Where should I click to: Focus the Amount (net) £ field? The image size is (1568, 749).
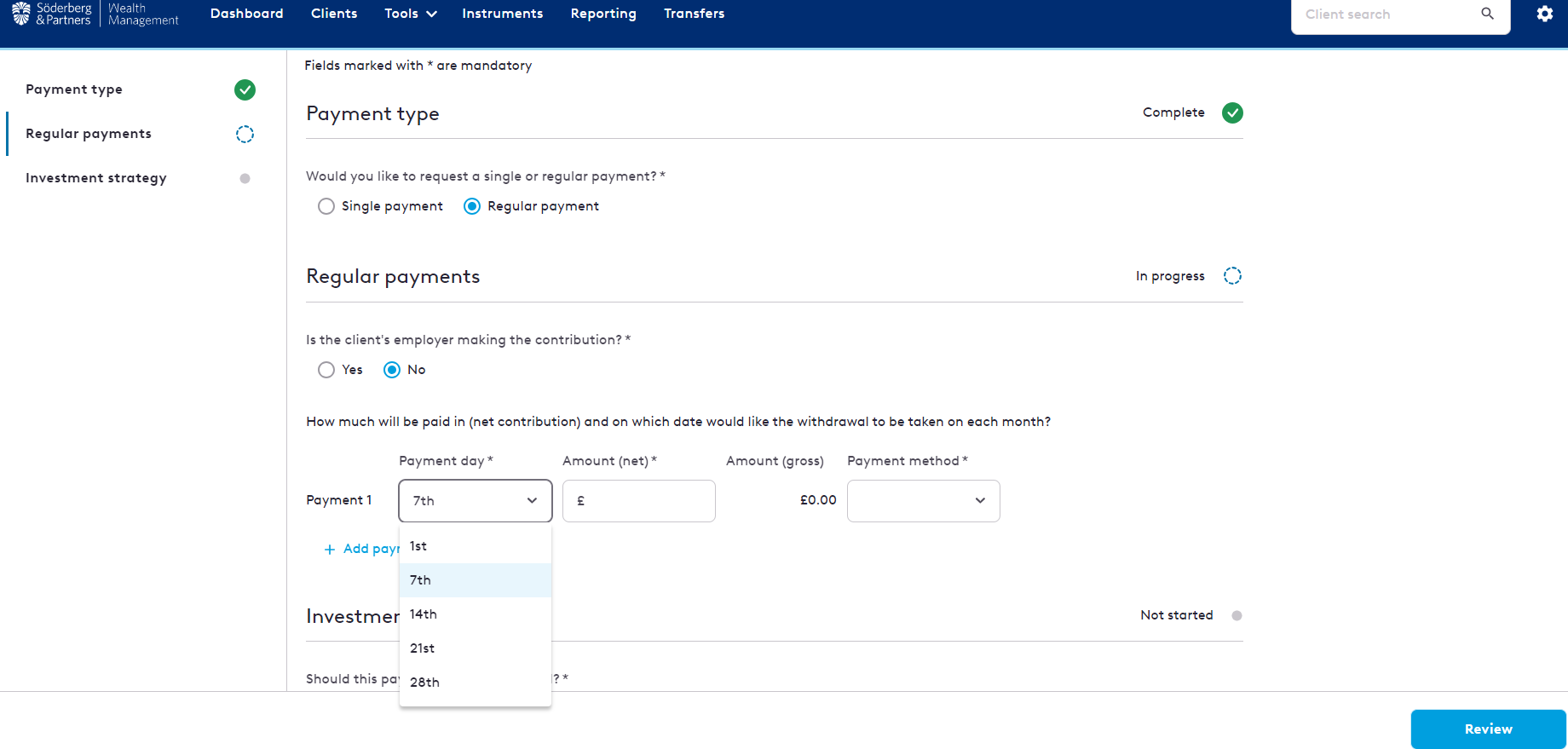click(639, 501)
